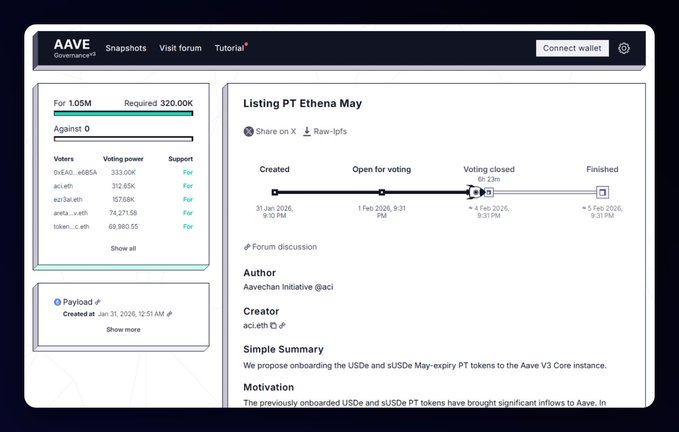Viewport: 679px width, 432px height.
Task: Click the Raw-Ipfs download arrow icon
Action: pyautogui.click(x=307, y=131)
